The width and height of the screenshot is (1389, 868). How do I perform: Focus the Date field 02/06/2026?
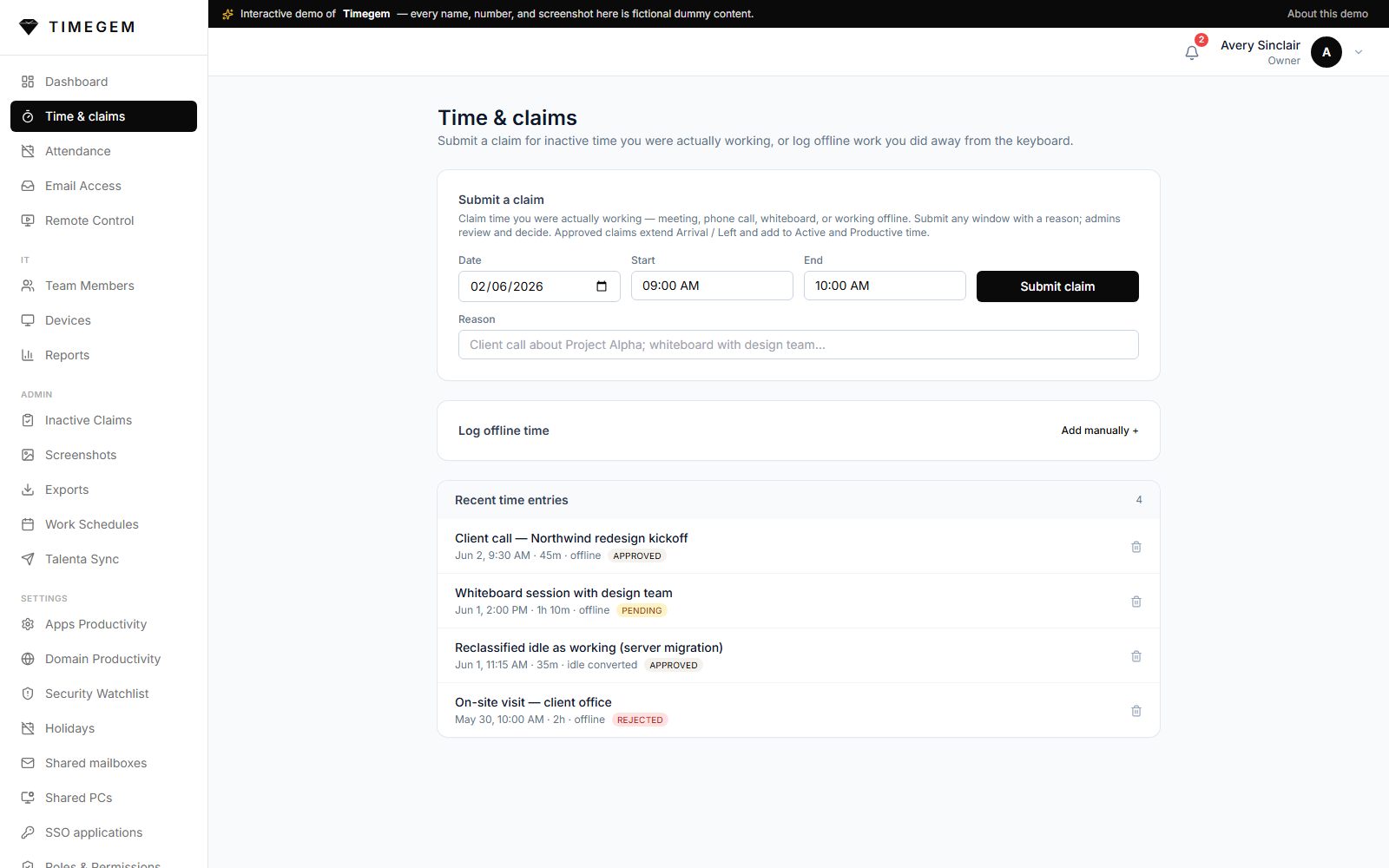(539, 286)
